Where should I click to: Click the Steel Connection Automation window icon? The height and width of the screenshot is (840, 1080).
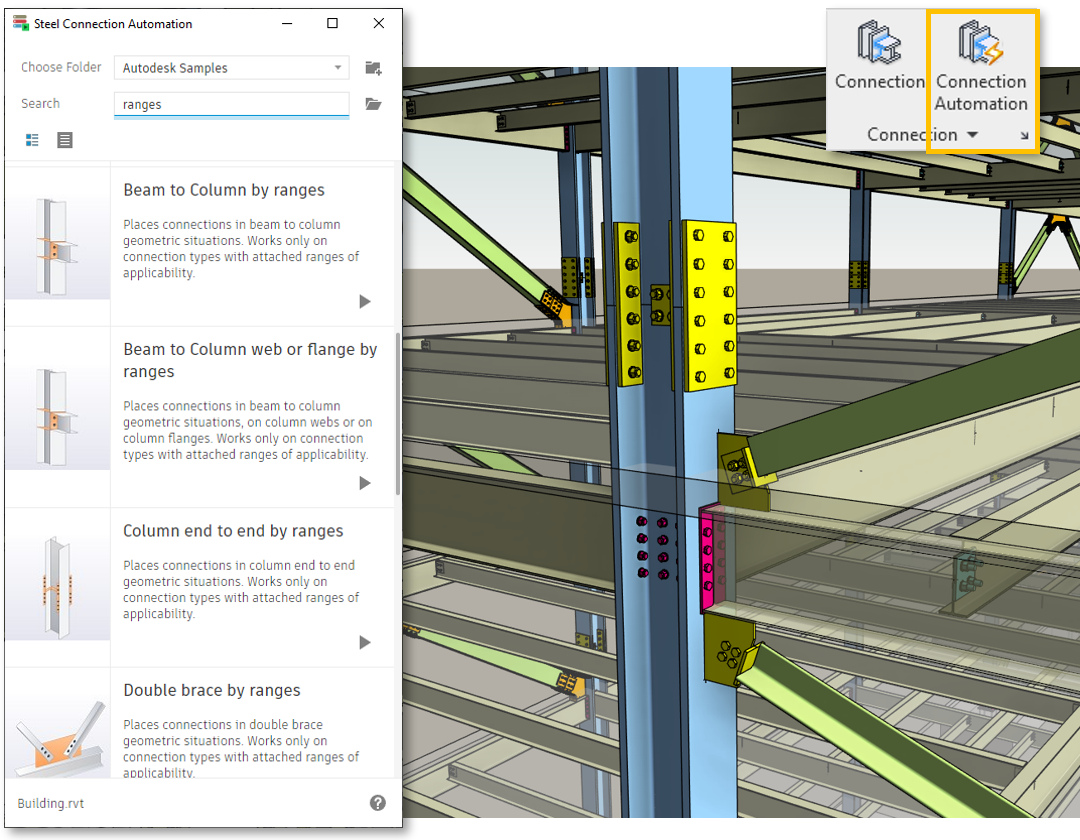pyautogui.click(x=21, y=23)
